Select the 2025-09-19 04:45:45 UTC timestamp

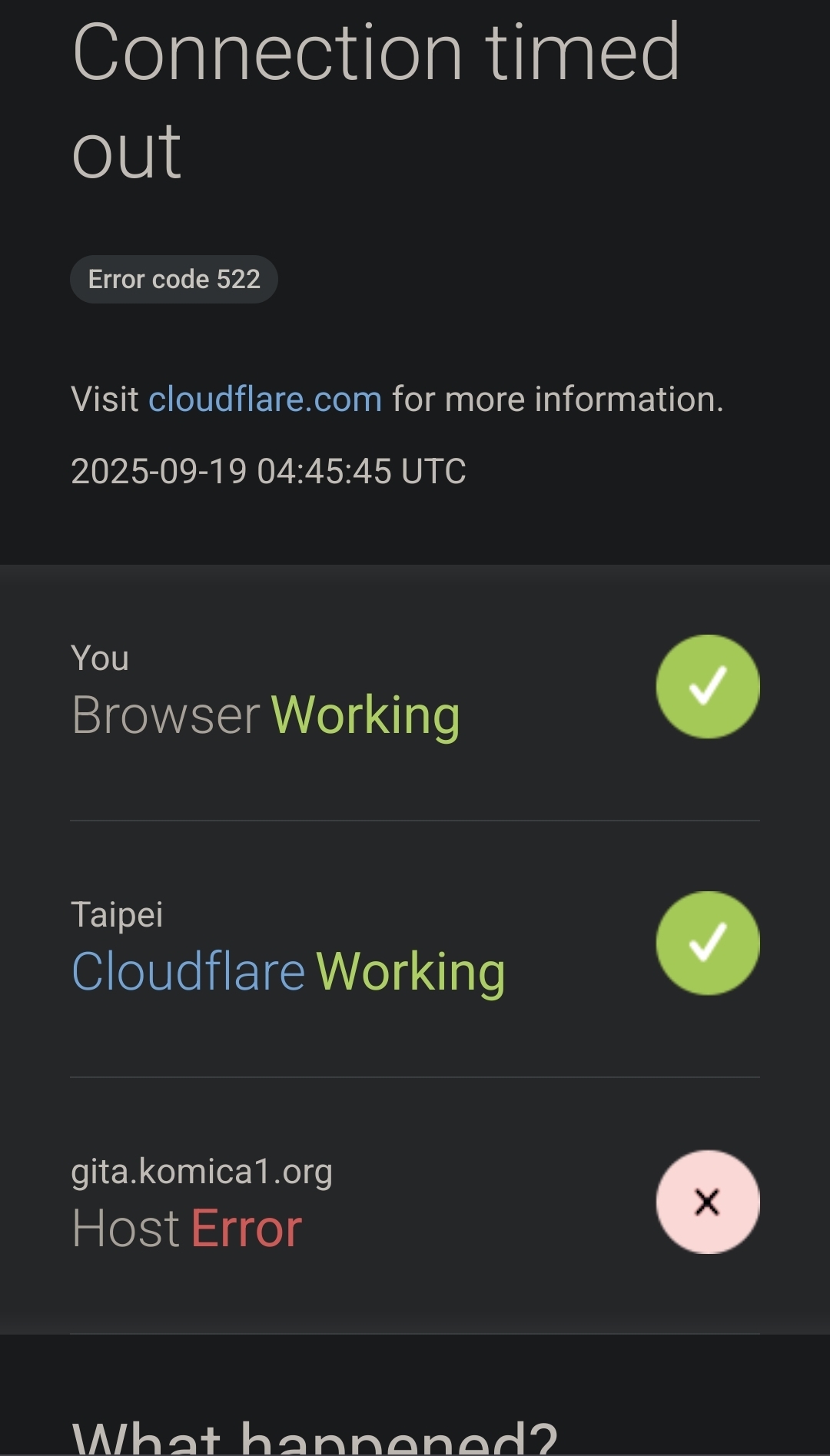(268, 471)
